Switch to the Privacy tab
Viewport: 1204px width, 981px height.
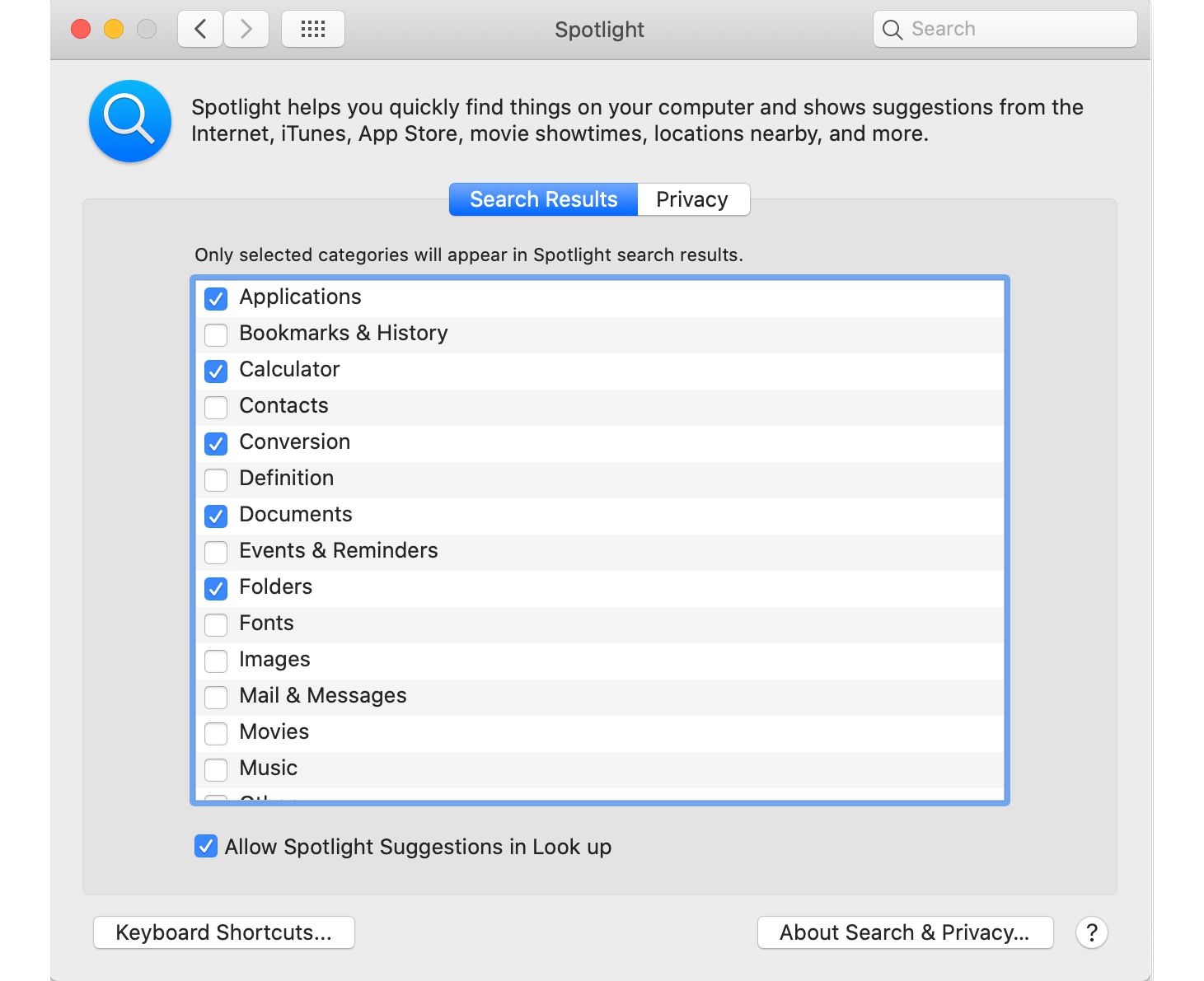tap(693, 199)
